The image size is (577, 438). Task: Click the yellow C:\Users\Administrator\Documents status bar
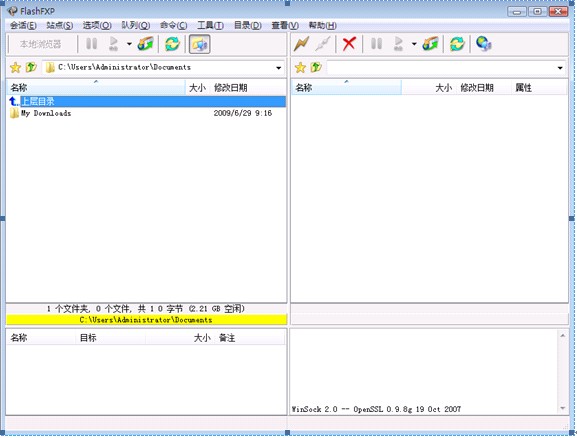pos(146,320)
